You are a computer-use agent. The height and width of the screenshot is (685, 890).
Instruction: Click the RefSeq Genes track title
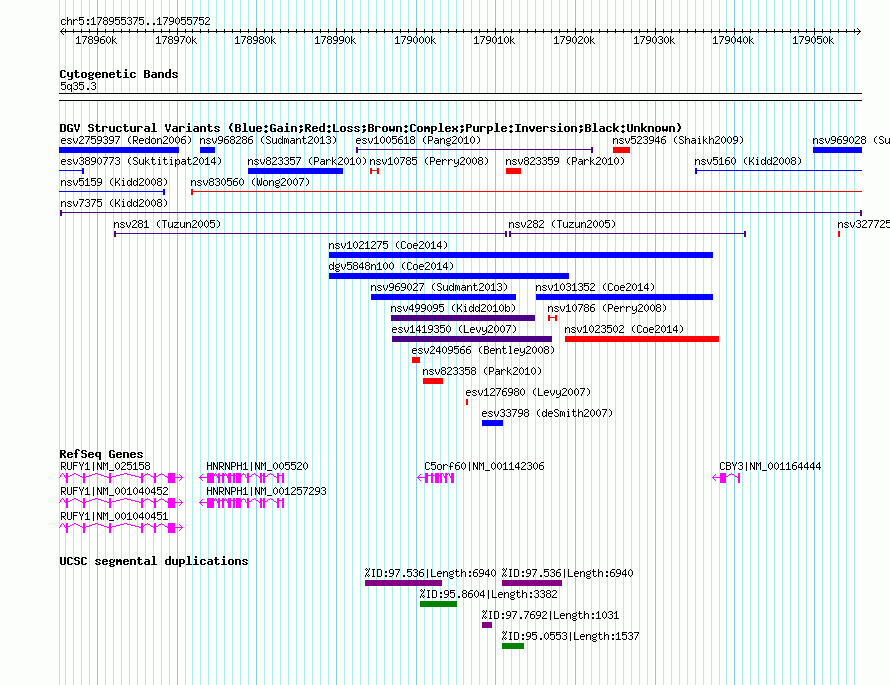pos(101,454)
